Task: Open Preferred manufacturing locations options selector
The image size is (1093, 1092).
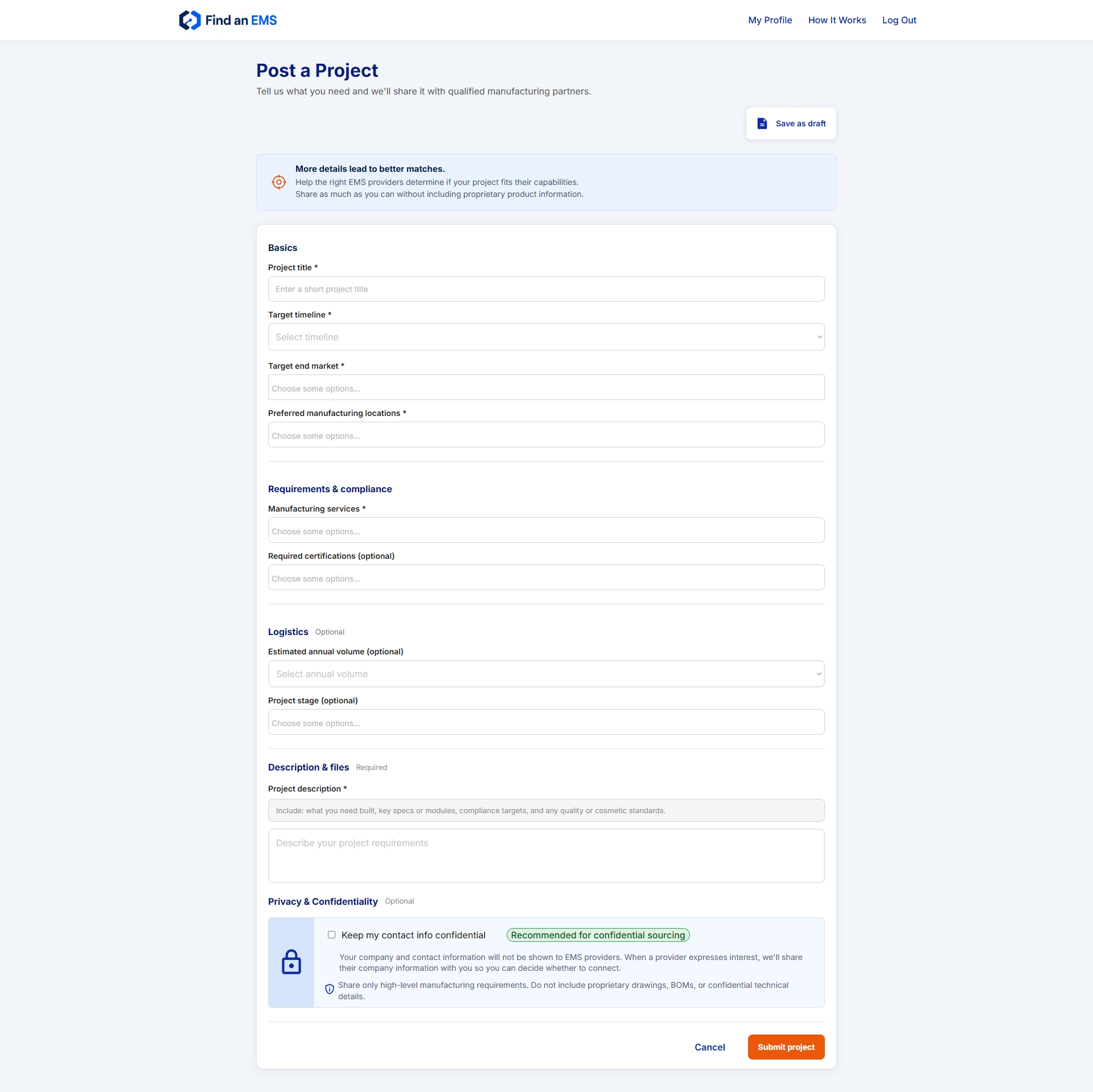Action: (x=546, y=435)
